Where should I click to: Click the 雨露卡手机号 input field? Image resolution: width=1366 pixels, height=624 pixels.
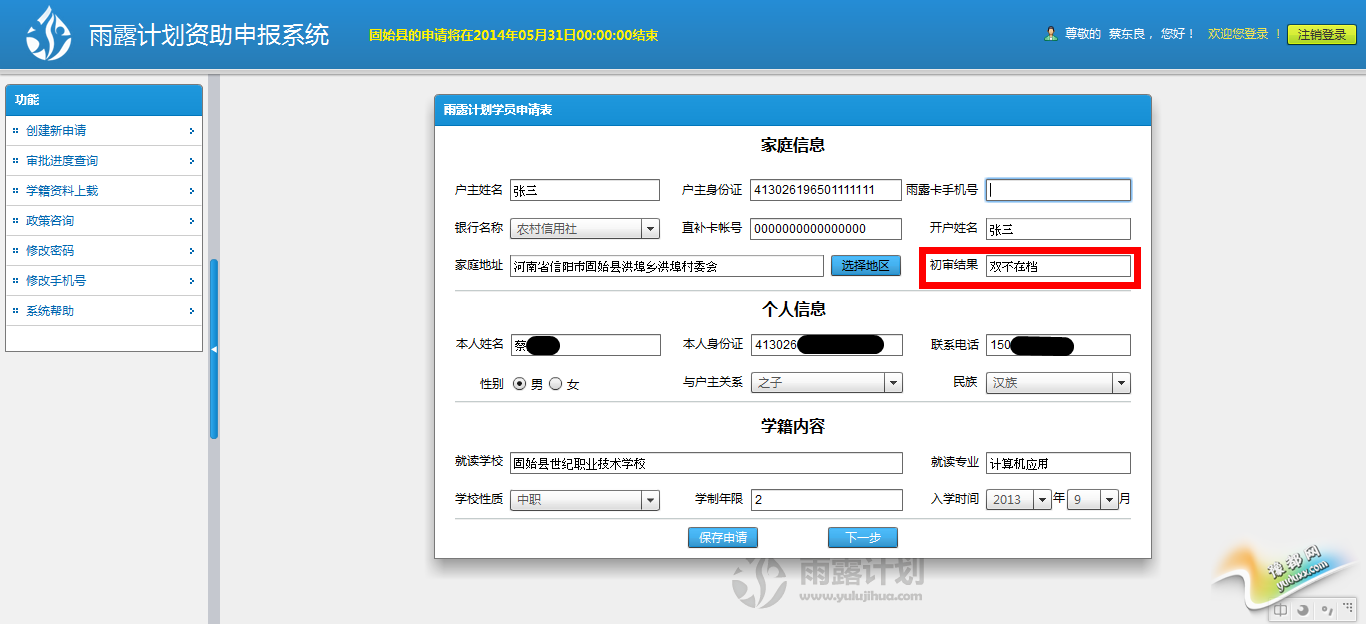[1058, 190]
